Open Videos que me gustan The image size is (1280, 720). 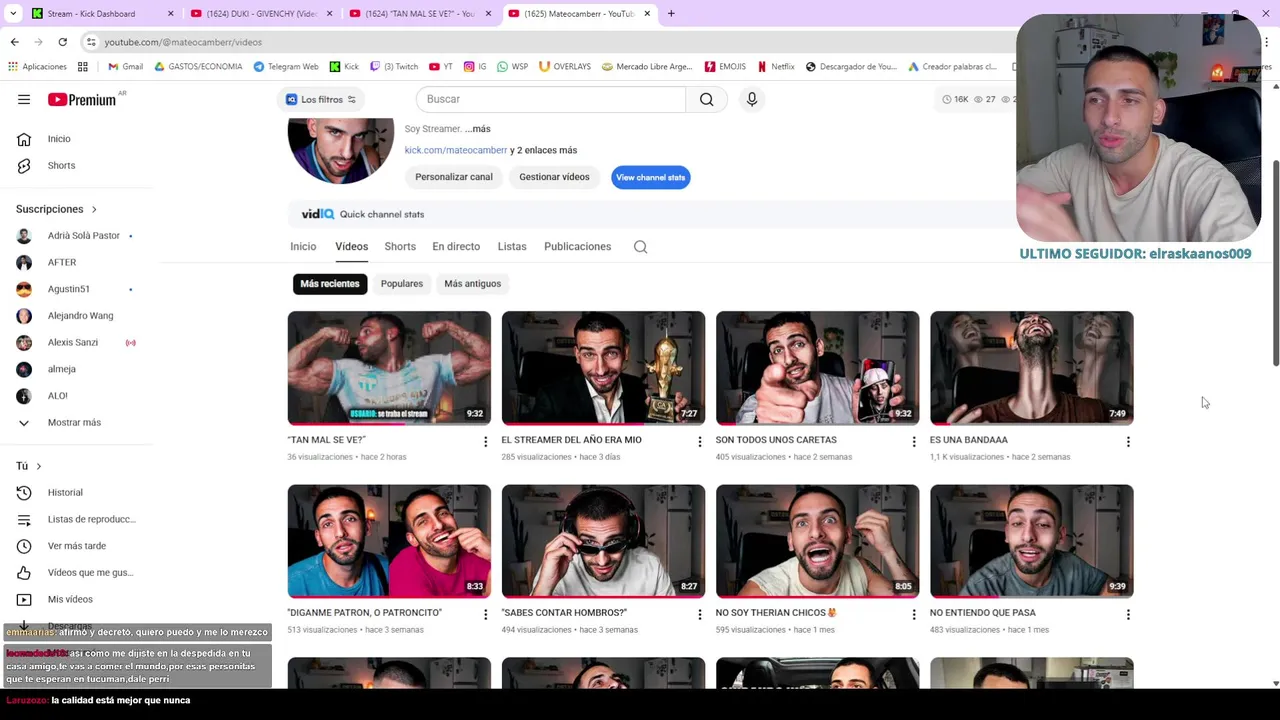coord(90,572)
